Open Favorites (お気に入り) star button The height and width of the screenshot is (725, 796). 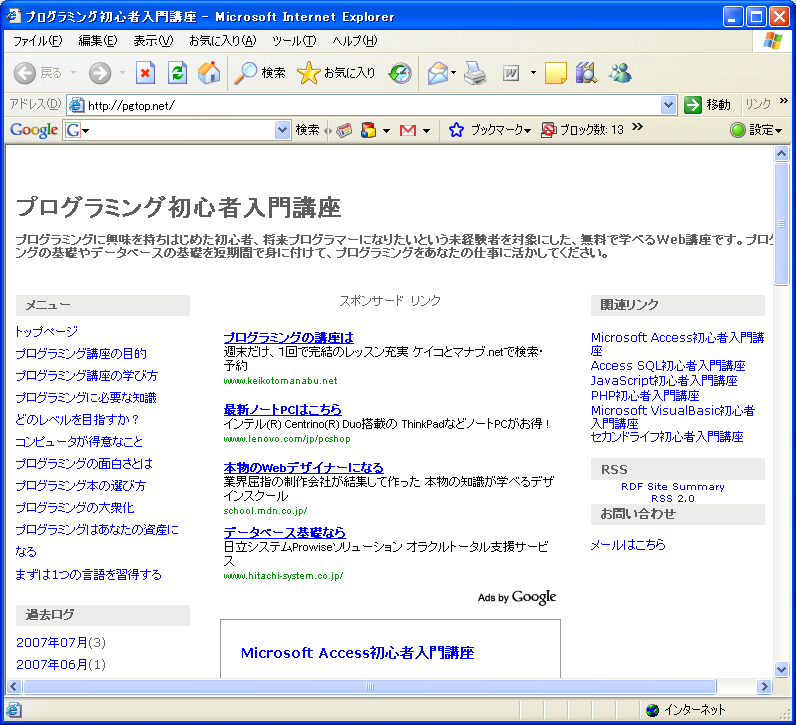(336, 73)
